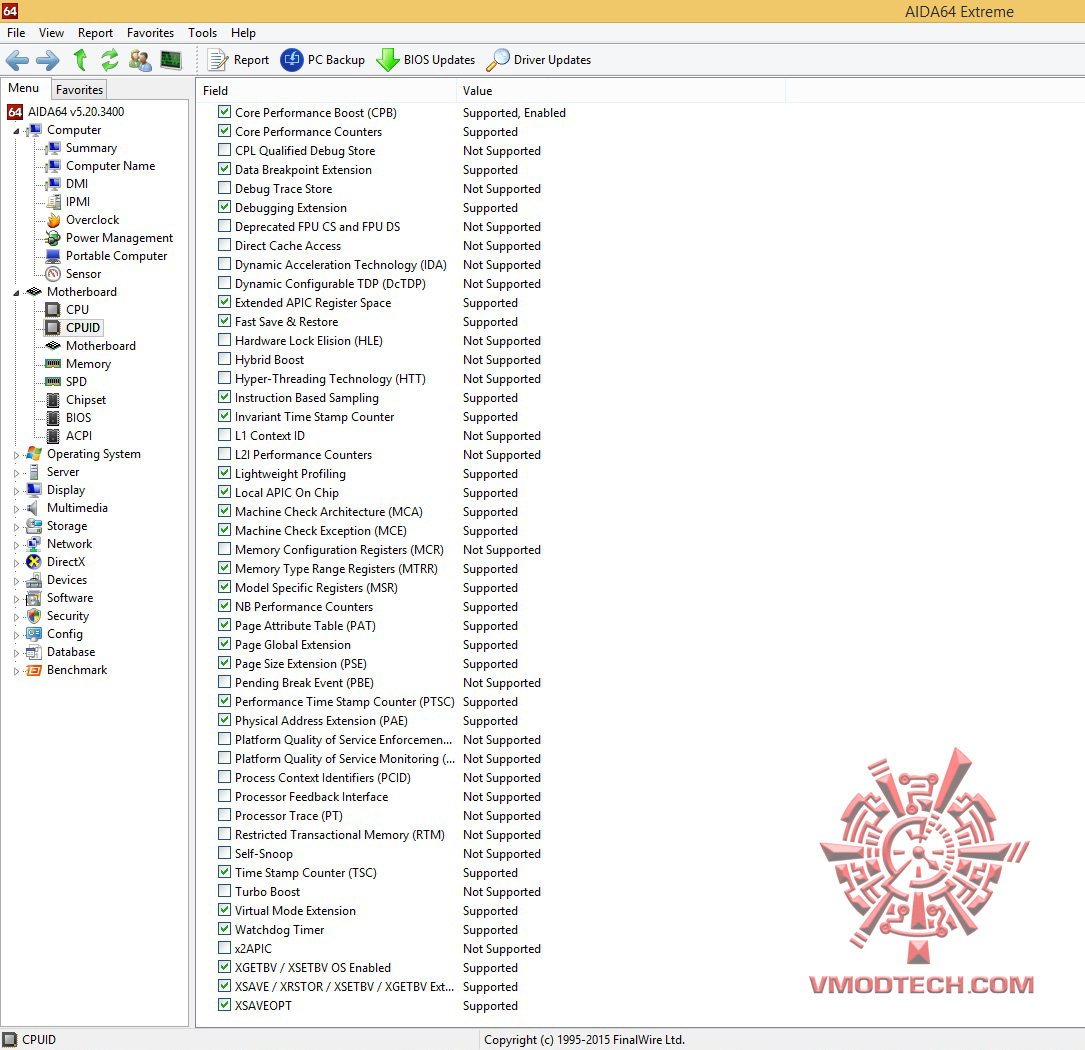1085x1050 pixels.
Task: Open the Manage Users toolbar icon
Action: [x=140, y=60]
